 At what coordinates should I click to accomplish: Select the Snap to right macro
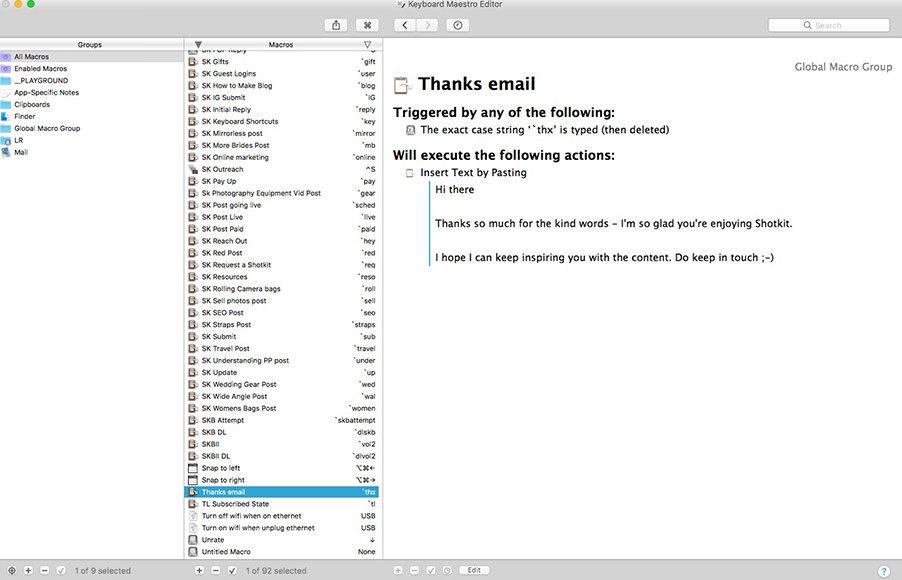pyautogui.click(x=282, y=480)
